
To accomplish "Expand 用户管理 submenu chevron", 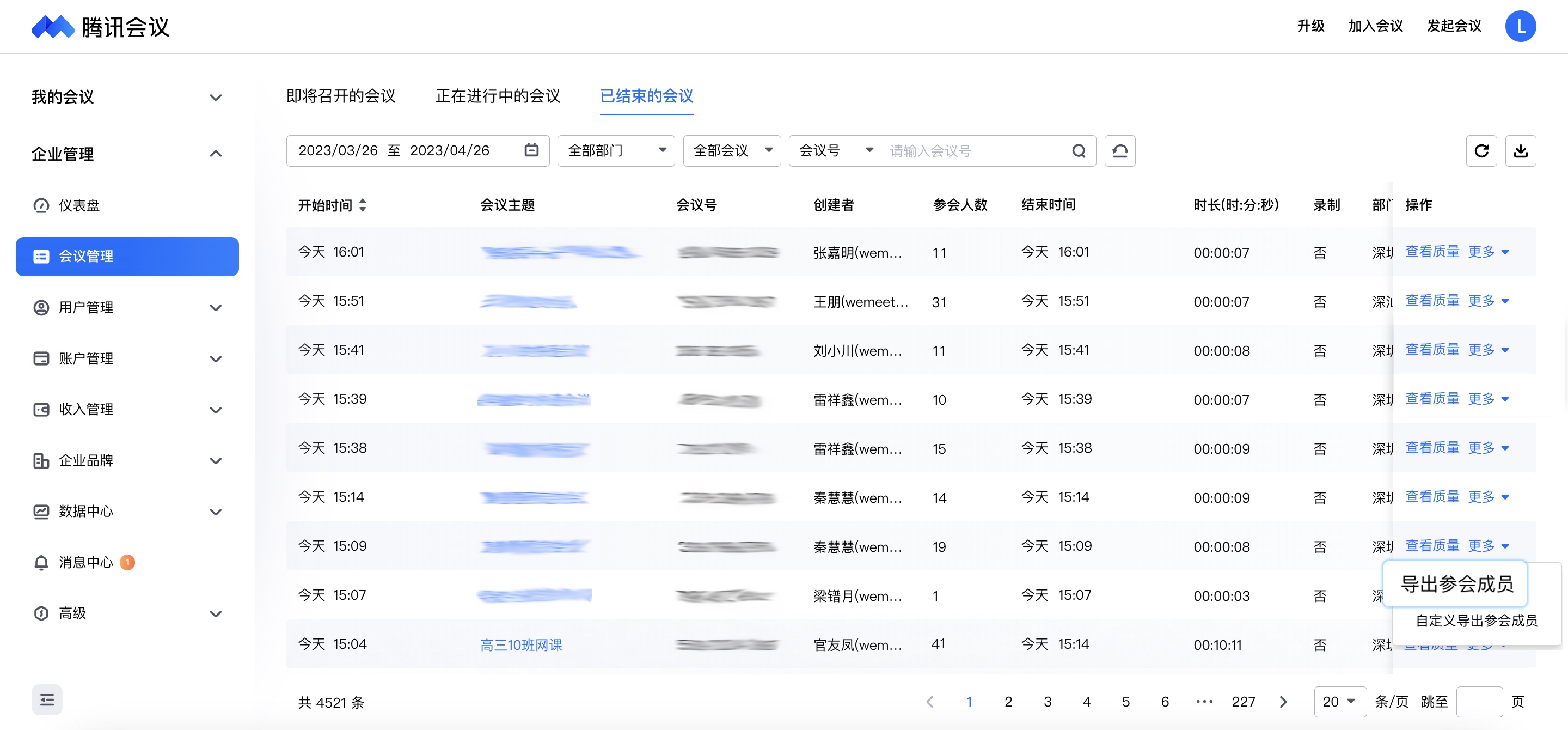I will (x=216, y=307).
